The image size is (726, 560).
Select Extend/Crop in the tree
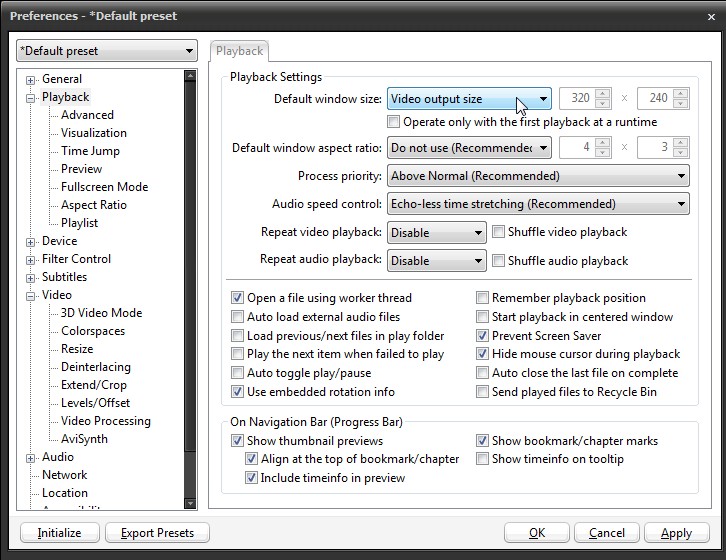[x=94, y=385]
